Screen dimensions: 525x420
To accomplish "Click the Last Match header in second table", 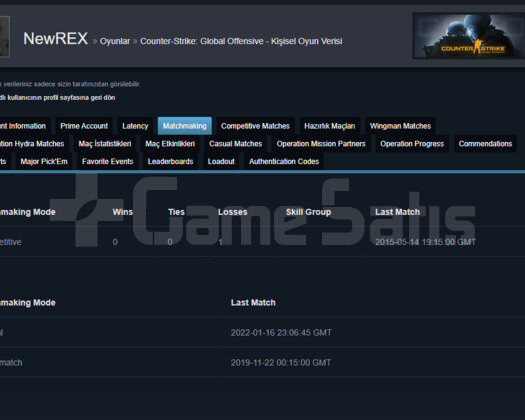I will coord(253,302).
